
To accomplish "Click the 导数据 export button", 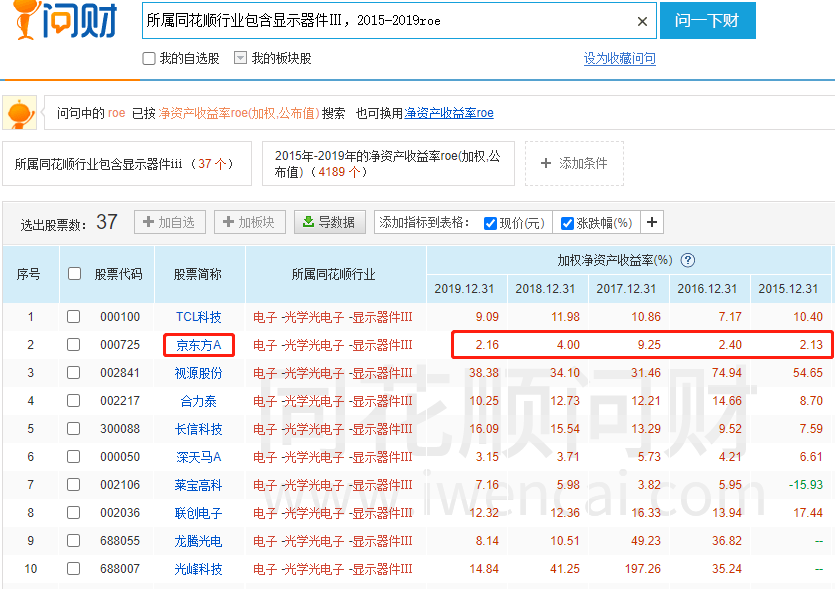I will 330,222.
